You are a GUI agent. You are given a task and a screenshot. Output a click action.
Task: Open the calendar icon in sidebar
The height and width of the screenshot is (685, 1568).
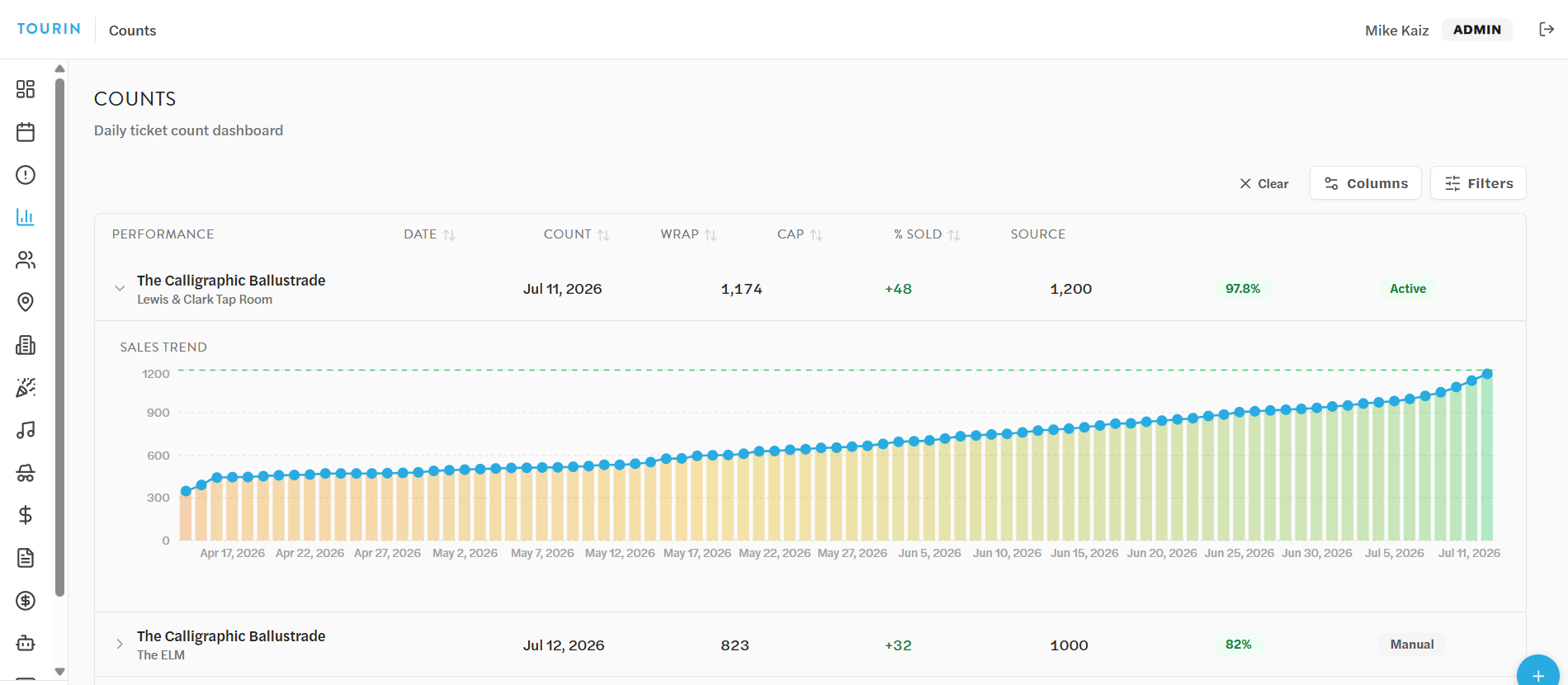[26, 132]
